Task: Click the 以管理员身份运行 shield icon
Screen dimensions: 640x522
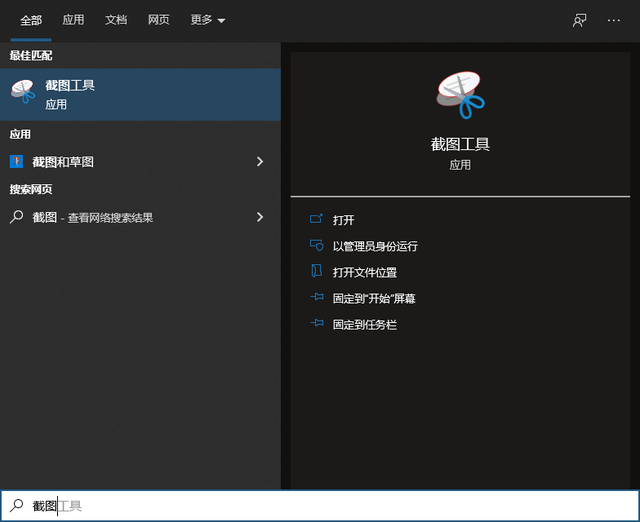Action: tap(316, 245)
